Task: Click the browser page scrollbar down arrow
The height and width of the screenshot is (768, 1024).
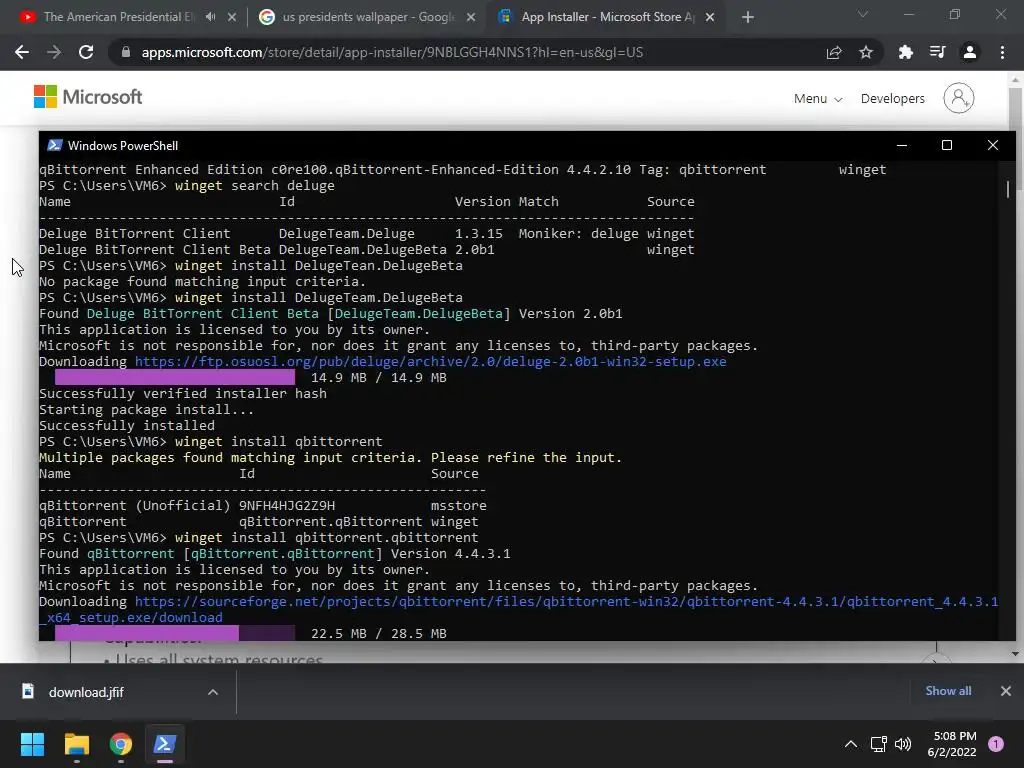Action: (1016, 654)
